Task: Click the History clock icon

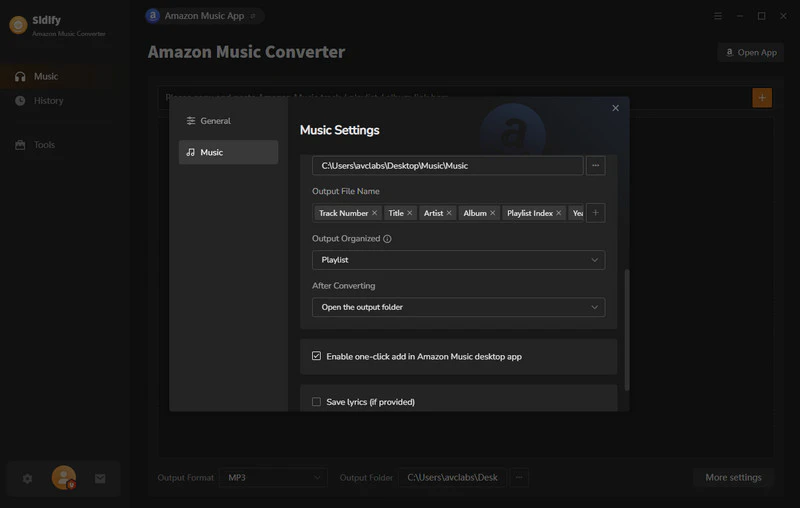Action: click(x=20, y=100)
